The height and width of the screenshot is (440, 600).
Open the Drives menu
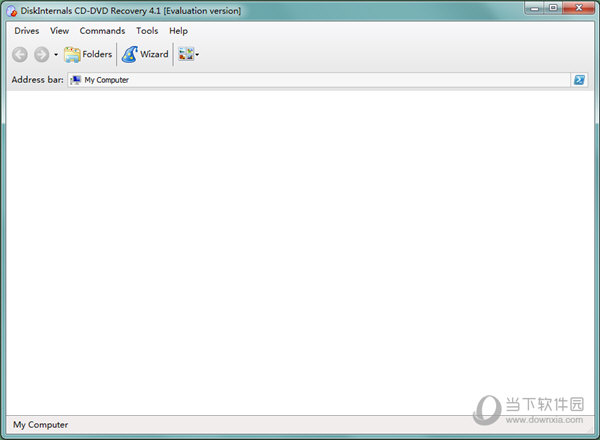(27, 31)
